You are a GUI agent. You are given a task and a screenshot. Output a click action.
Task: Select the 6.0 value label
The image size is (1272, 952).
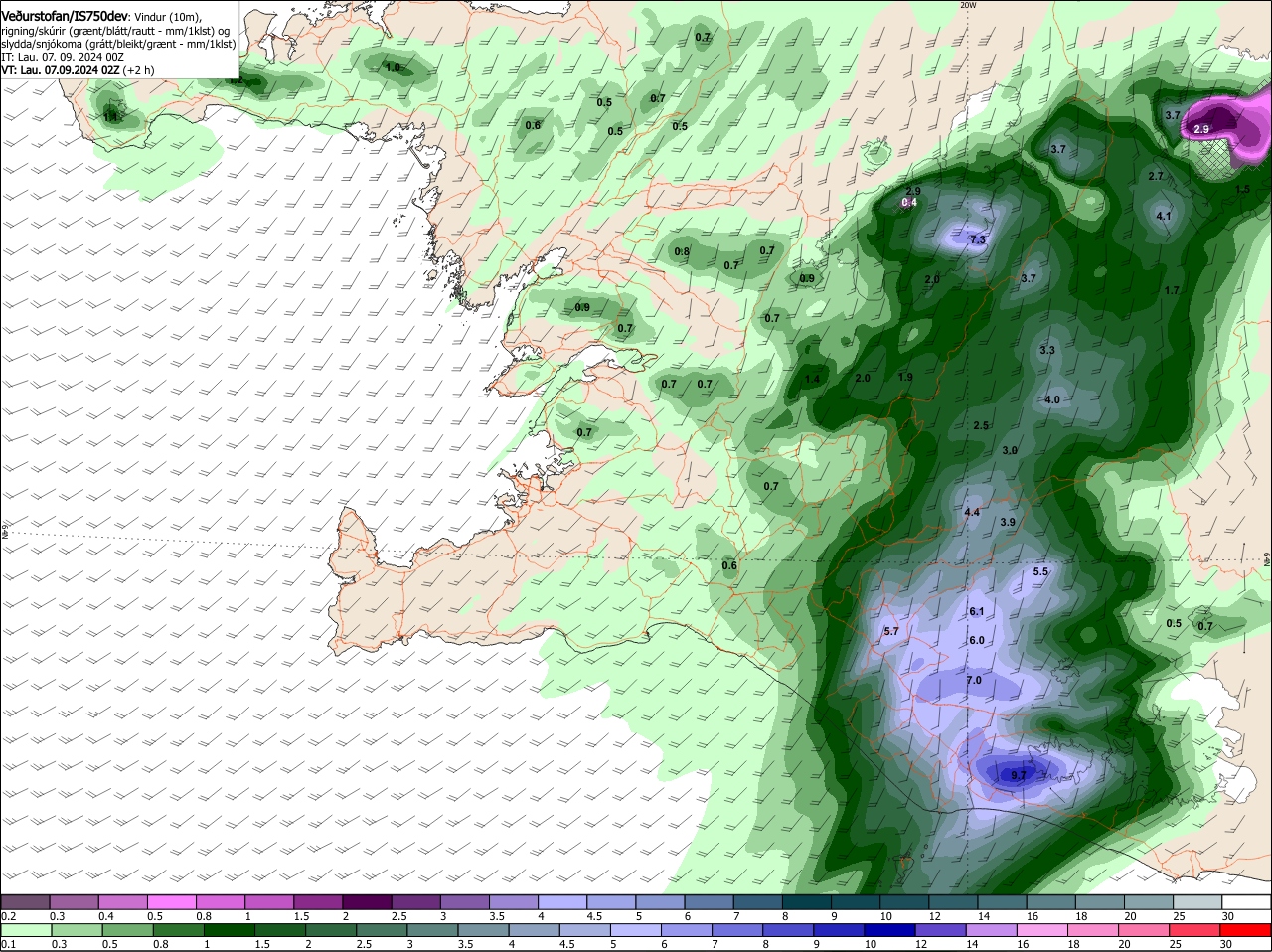976,641
